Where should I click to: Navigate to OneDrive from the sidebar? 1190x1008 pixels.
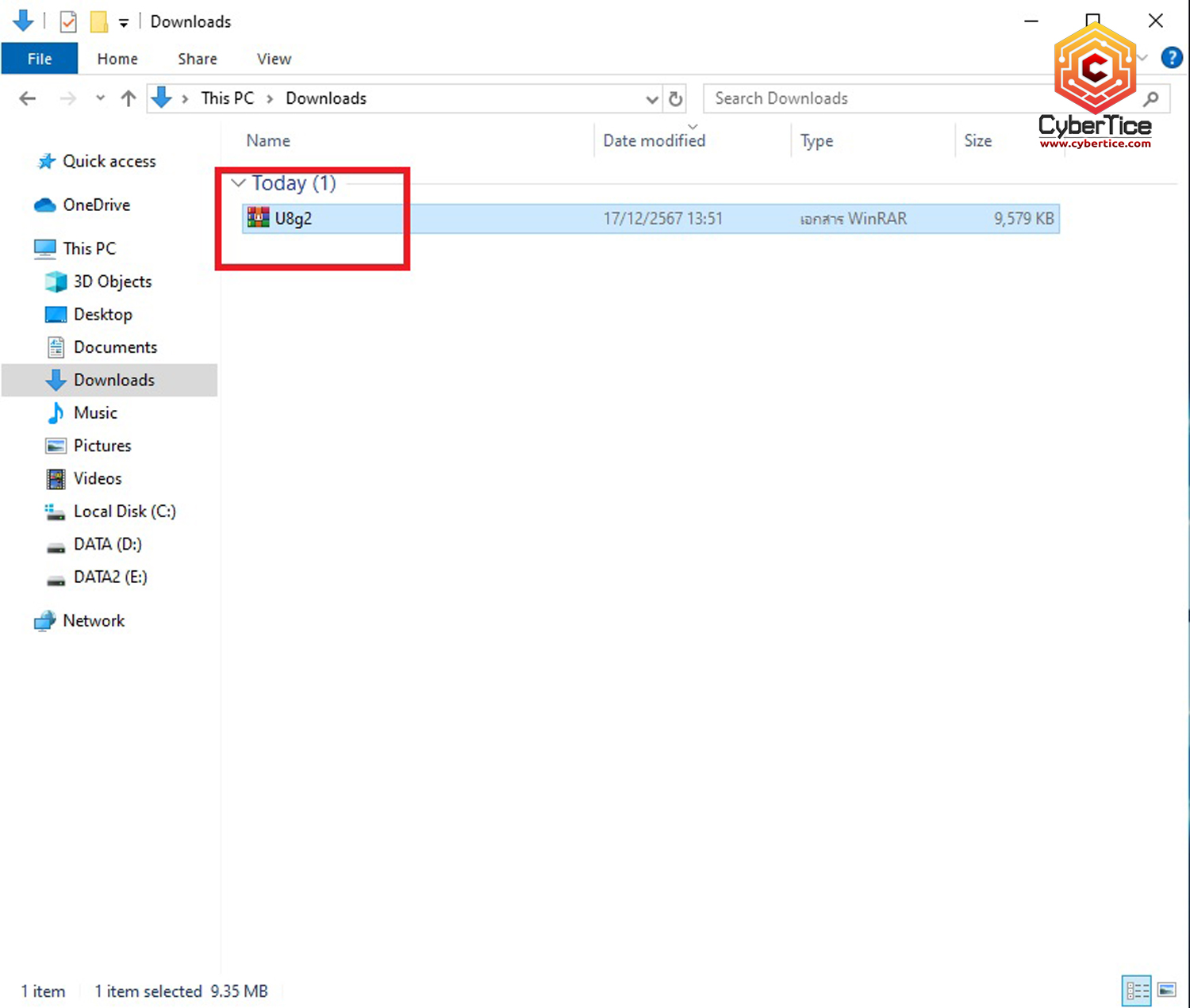click(96, 205)
